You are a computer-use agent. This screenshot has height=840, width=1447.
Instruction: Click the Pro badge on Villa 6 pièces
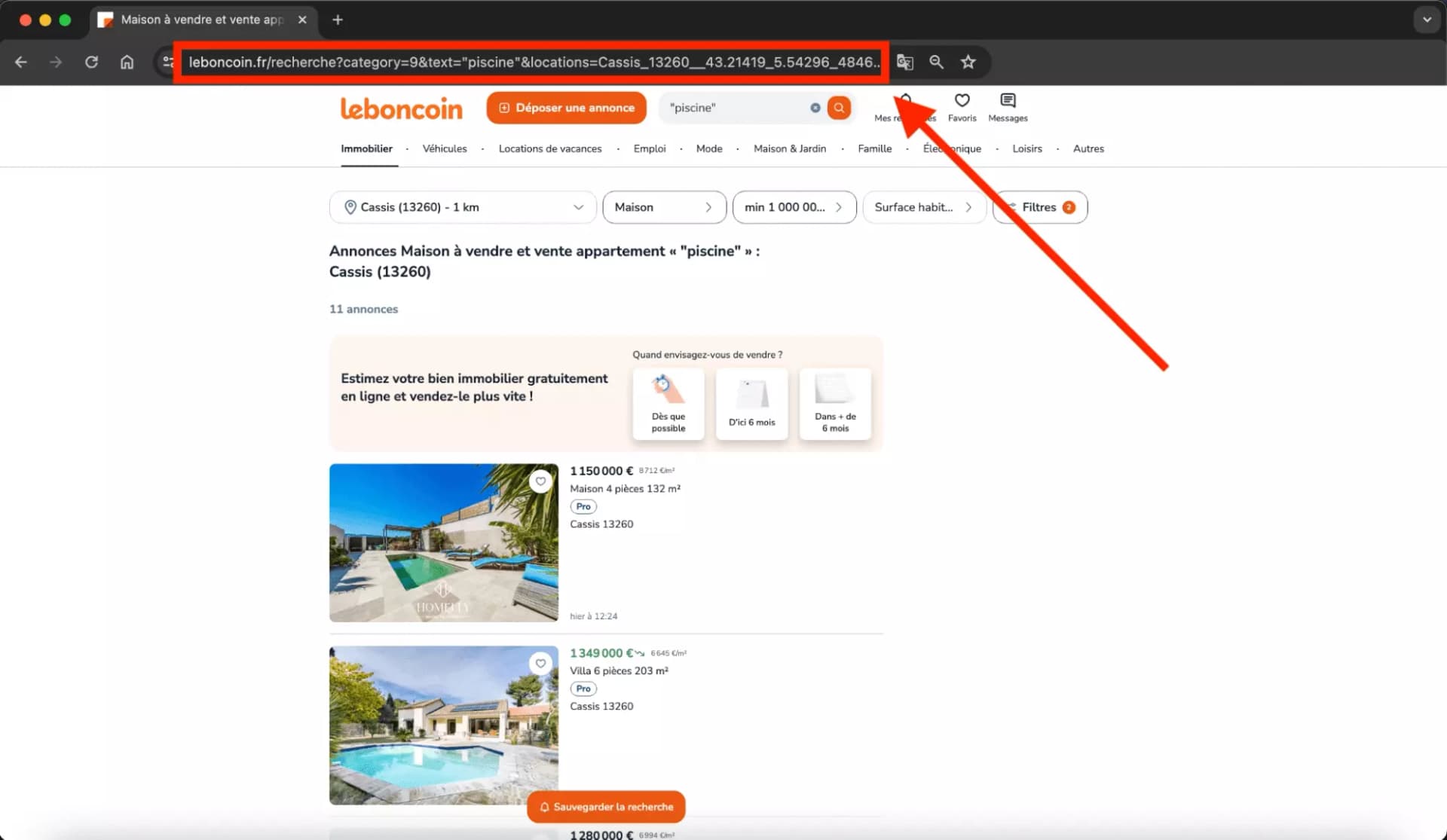tap(583, 689)
